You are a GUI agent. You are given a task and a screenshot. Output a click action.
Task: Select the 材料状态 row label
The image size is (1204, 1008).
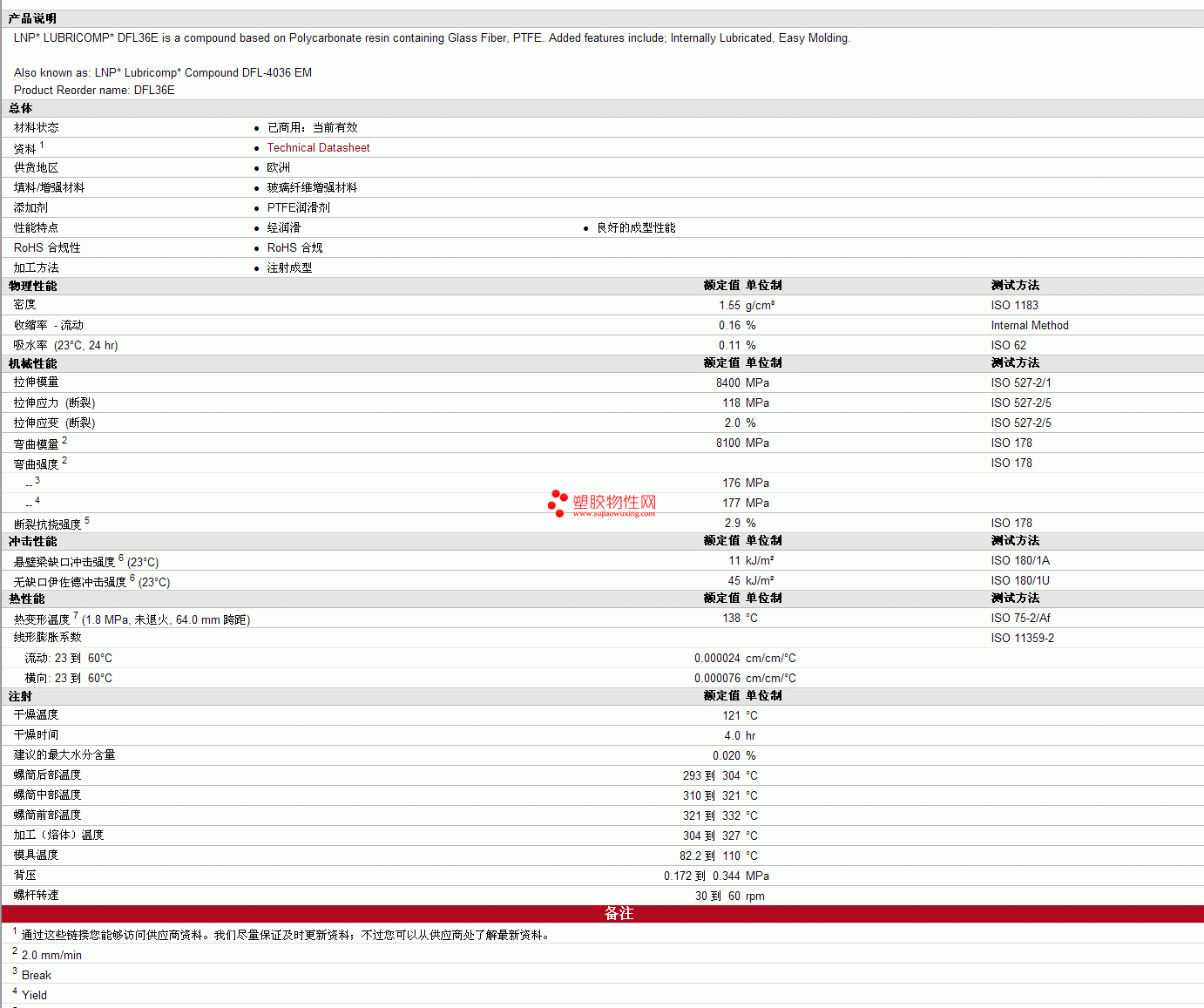(37, 128)
